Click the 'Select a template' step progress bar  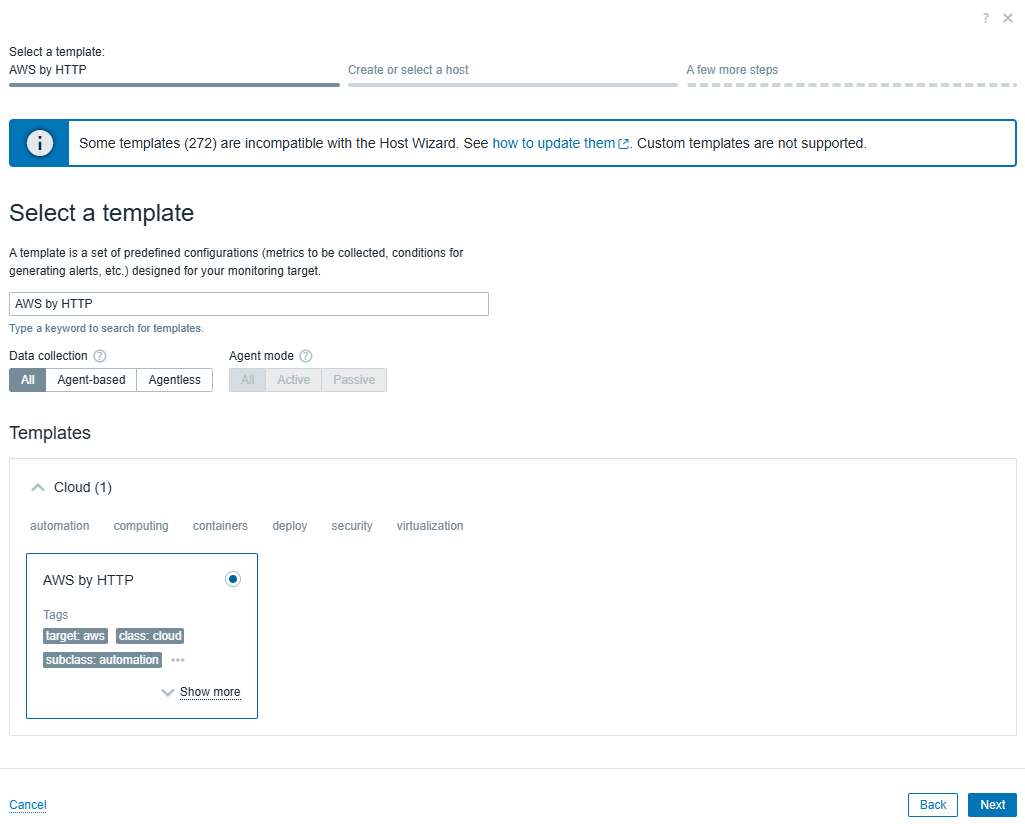175,85
